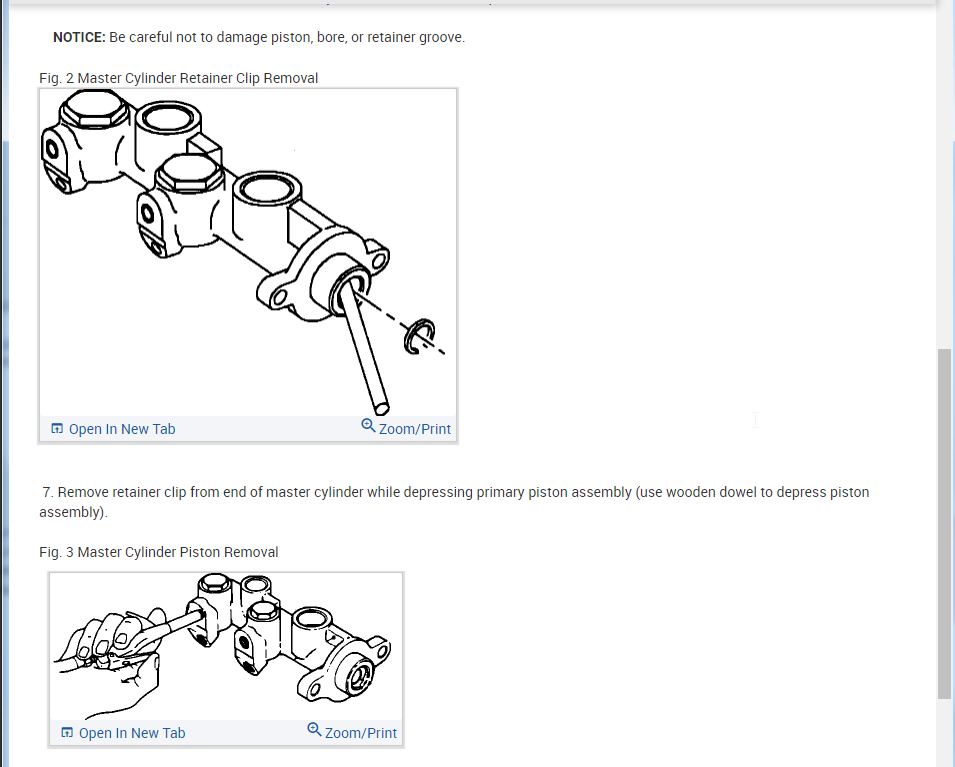This screenshot has width=955, height=767.
Task: Click the vertical scrollbar thumb on right
Action: tap(944, 524)
